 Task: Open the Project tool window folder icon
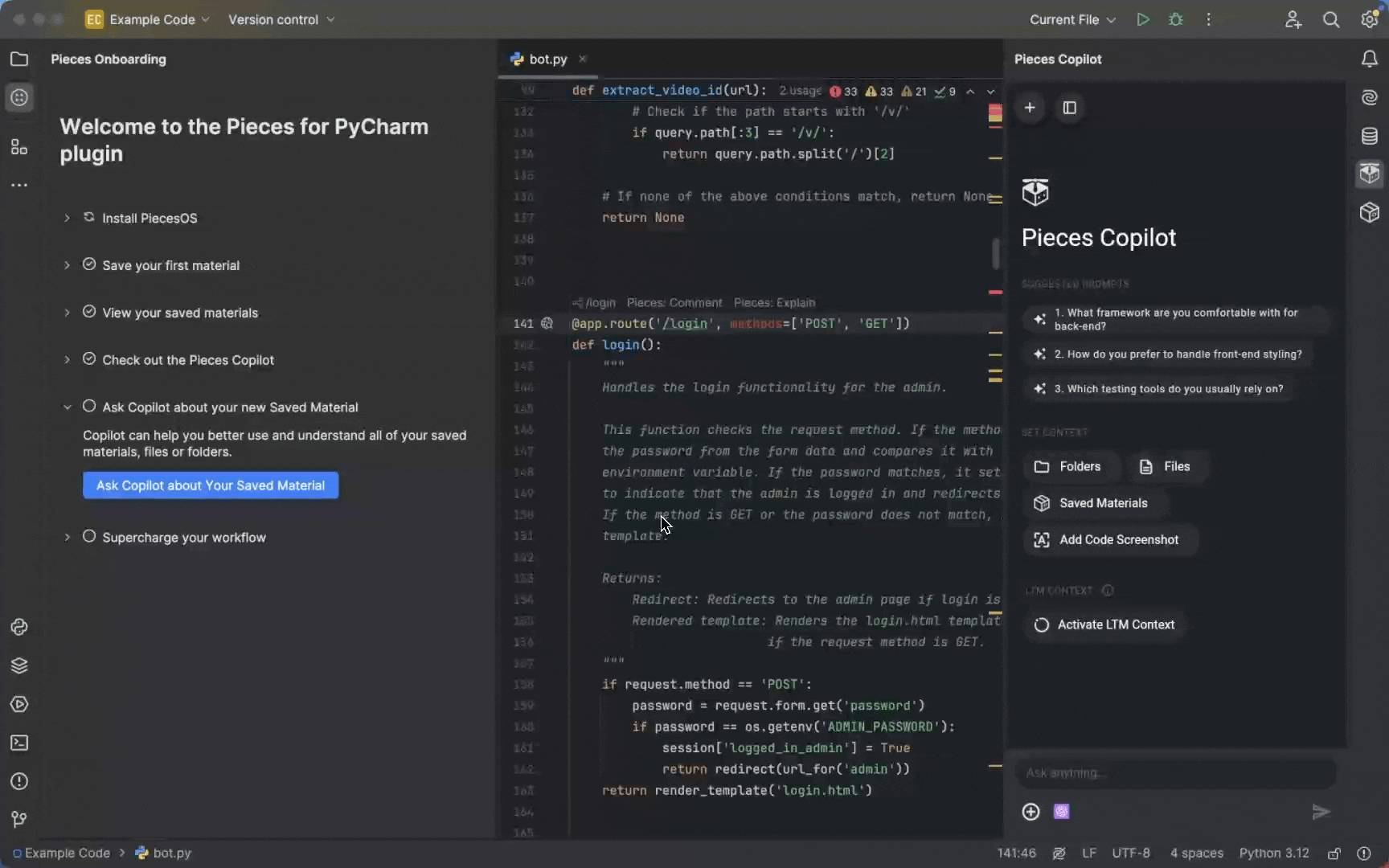coord(19,59)
